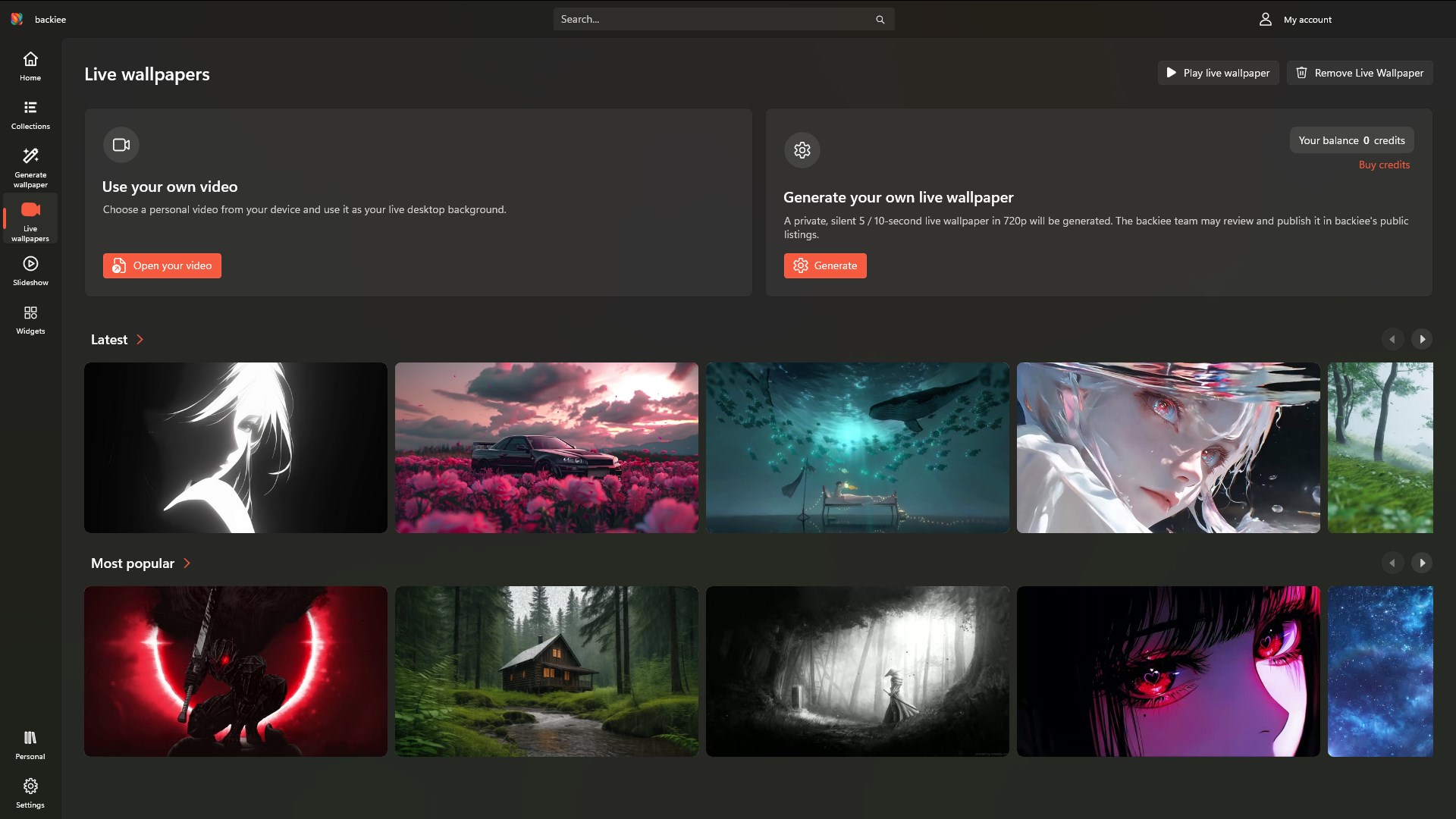Click Play live wallpaper button
This screenshot has height=819, width=1456.
(1218, 73)
